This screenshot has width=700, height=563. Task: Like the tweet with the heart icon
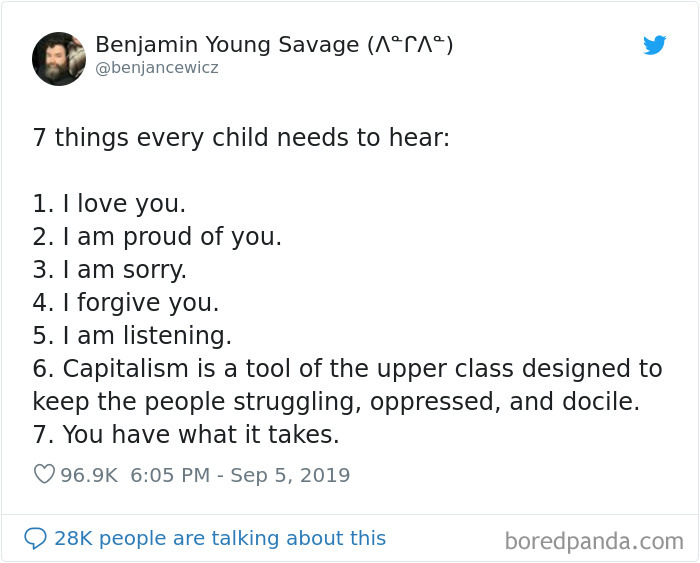coord(44,474)
